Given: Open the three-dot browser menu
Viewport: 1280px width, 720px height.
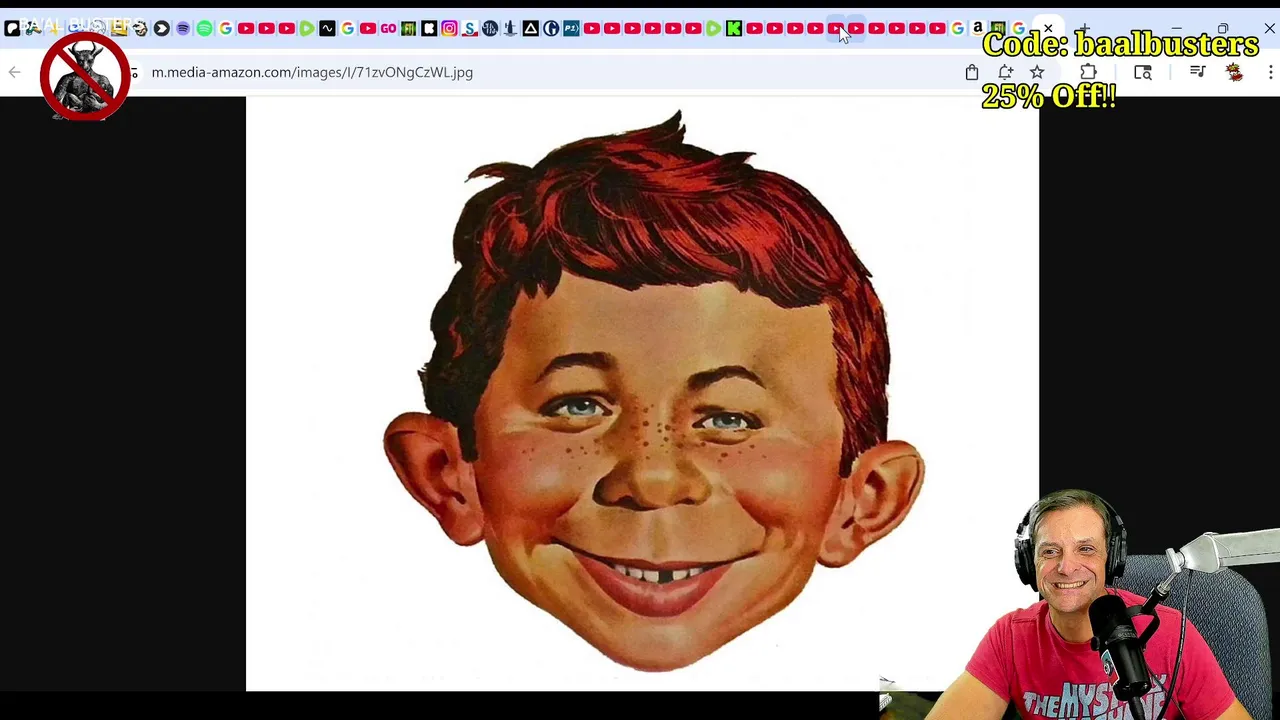Looking at the screenshot, I should [1270, 72].
